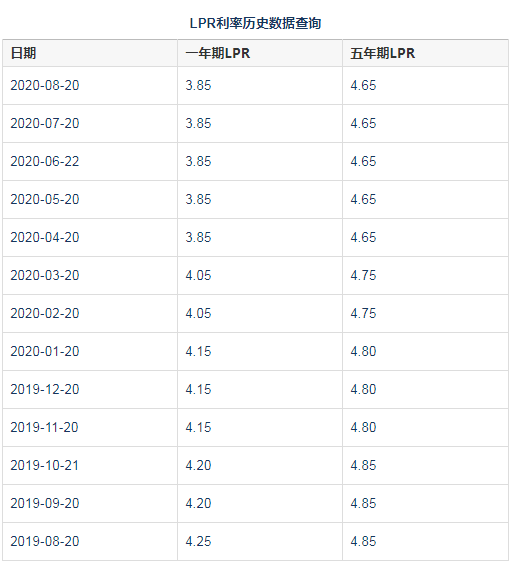
Task: Click five-year LPR 4.80 for 2019-12-20
Action: pos(363,389)
